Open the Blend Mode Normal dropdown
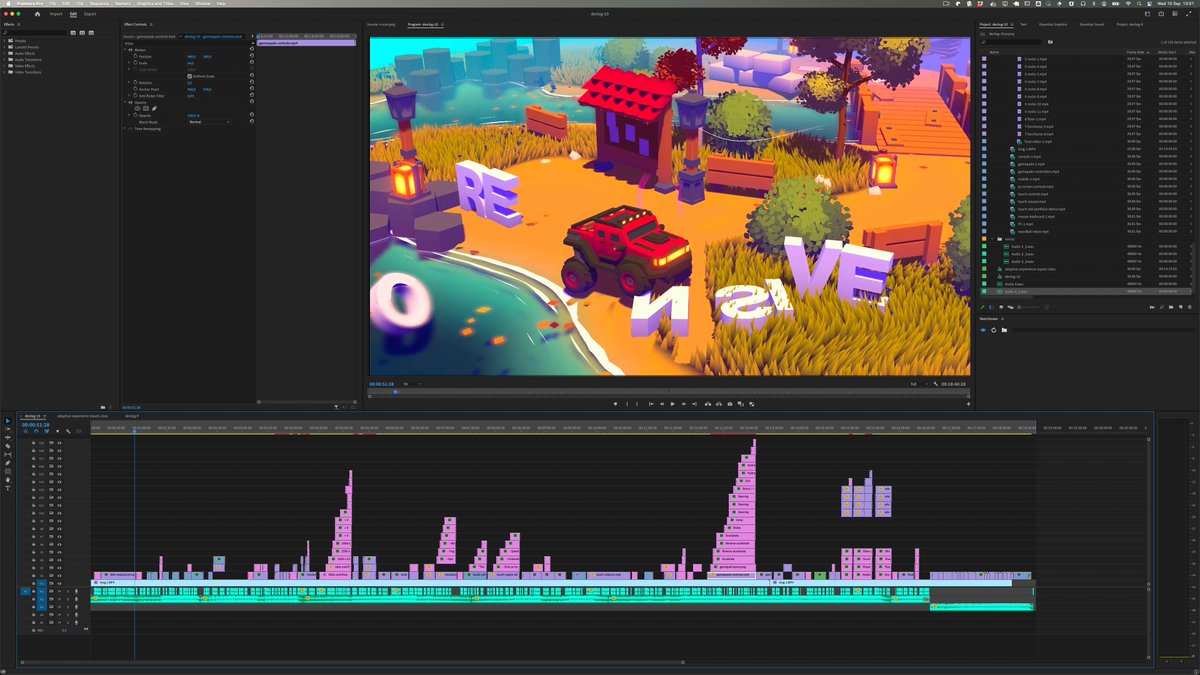1200x675 pixels. click(x=209, y=122)
